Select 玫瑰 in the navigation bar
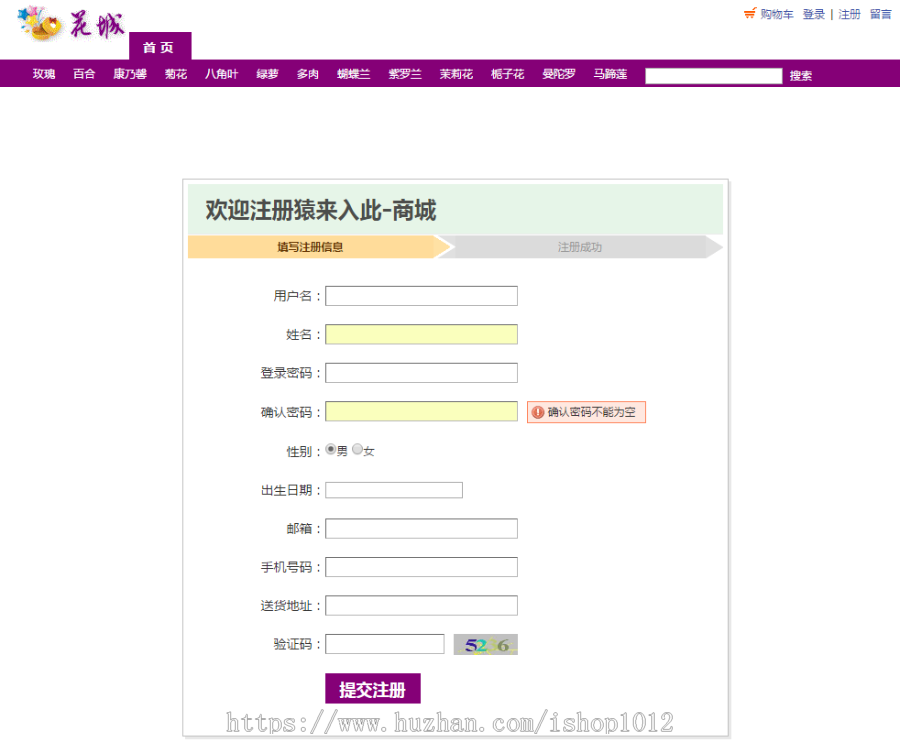Image resolution: width=900 pixels, height=753 pixels. point(42,73)
